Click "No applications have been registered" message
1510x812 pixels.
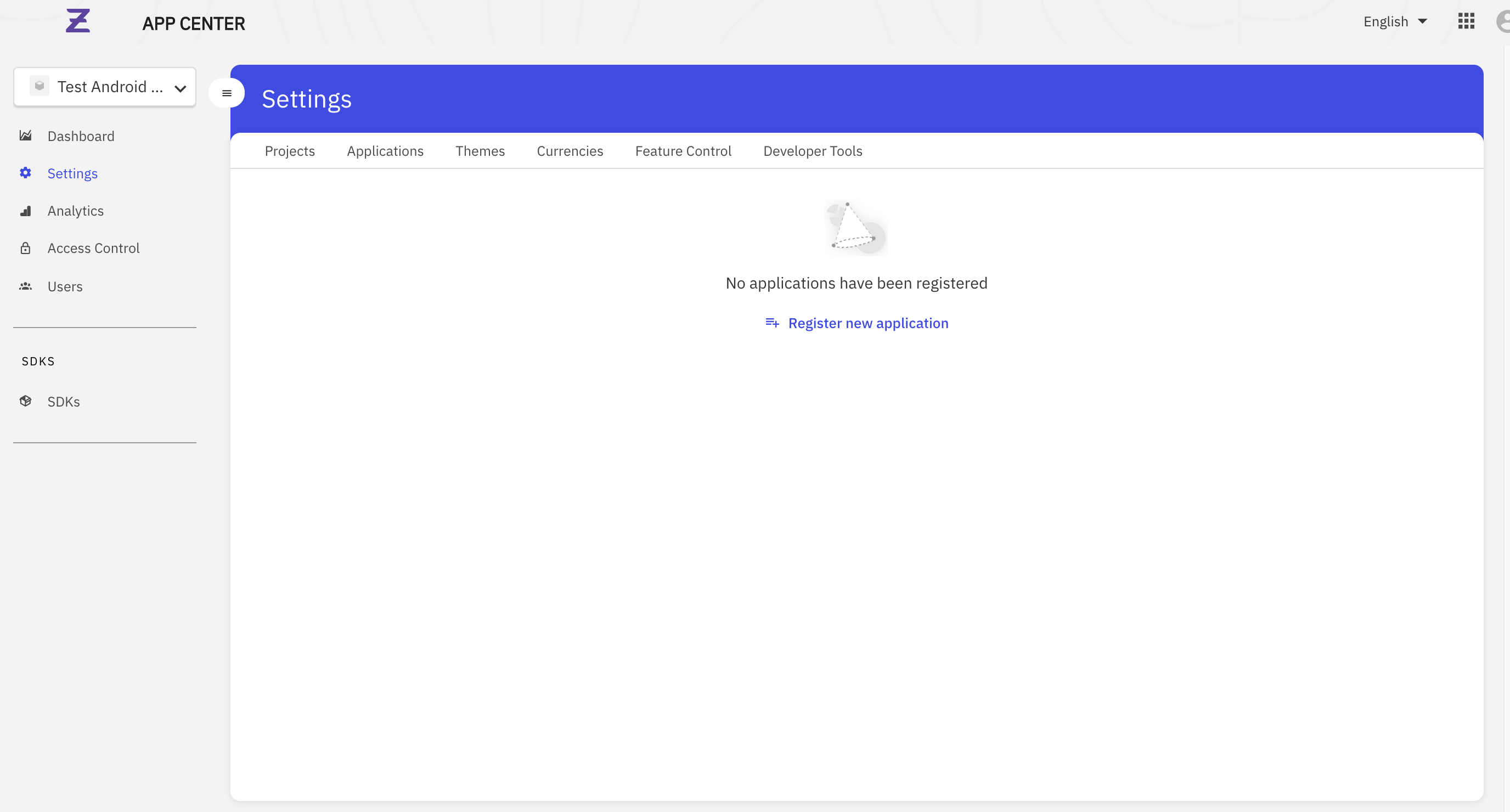(x=857, y=283)
